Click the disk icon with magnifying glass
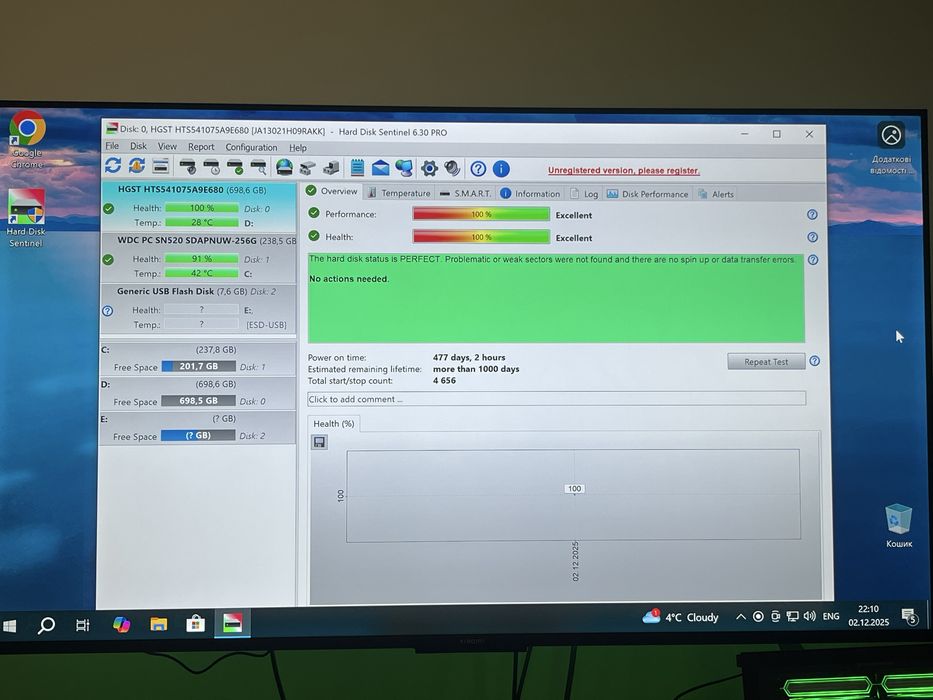This screenshot has width=933, height=700. pyautogui.click(x=258, y=167)
